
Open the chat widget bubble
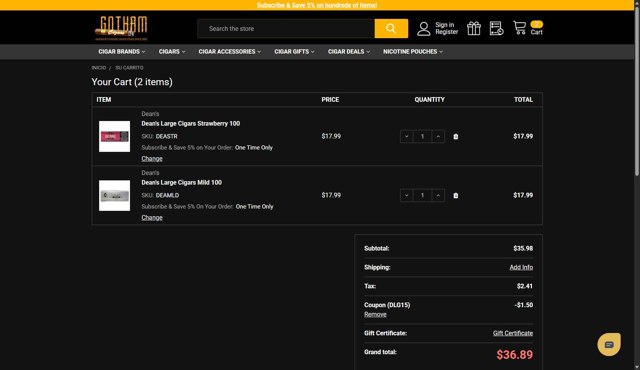point(609,345)
